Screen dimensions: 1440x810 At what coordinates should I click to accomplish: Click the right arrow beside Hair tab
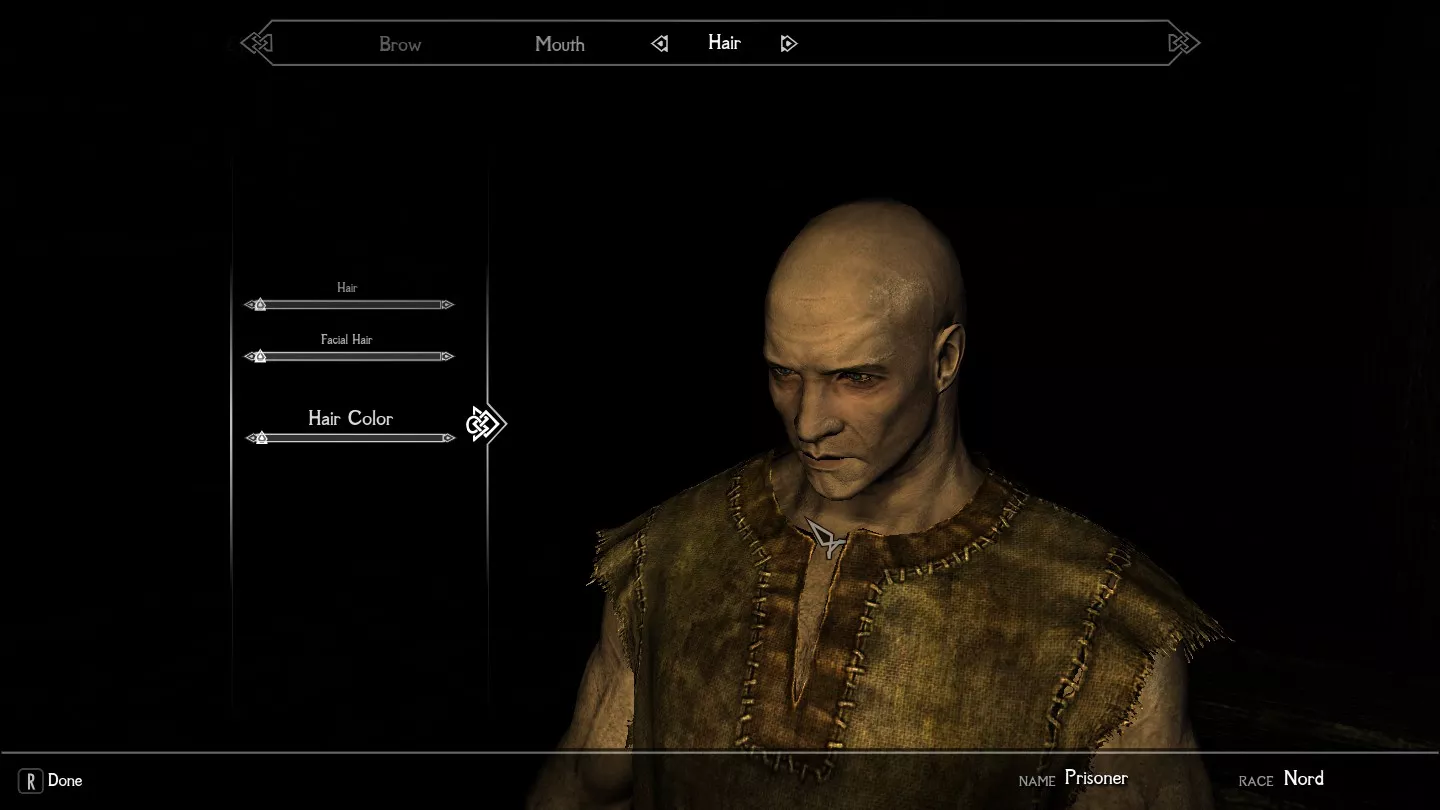[x=788, y=43]
